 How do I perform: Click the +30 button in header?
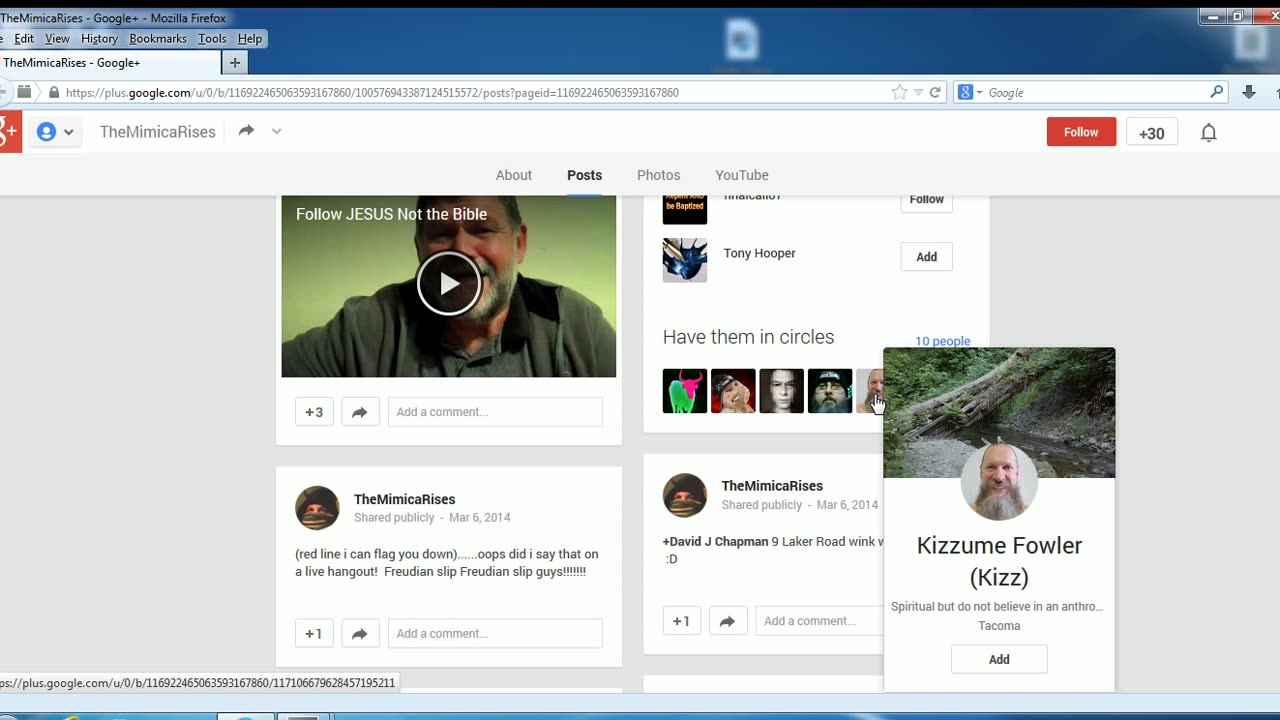tap(1151, 133)
